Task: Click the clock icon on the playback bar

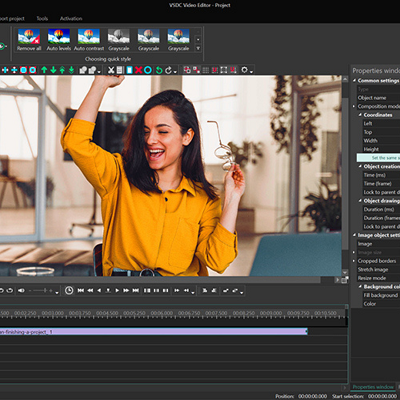Action: pyautogui.click(x=69, y=291)
